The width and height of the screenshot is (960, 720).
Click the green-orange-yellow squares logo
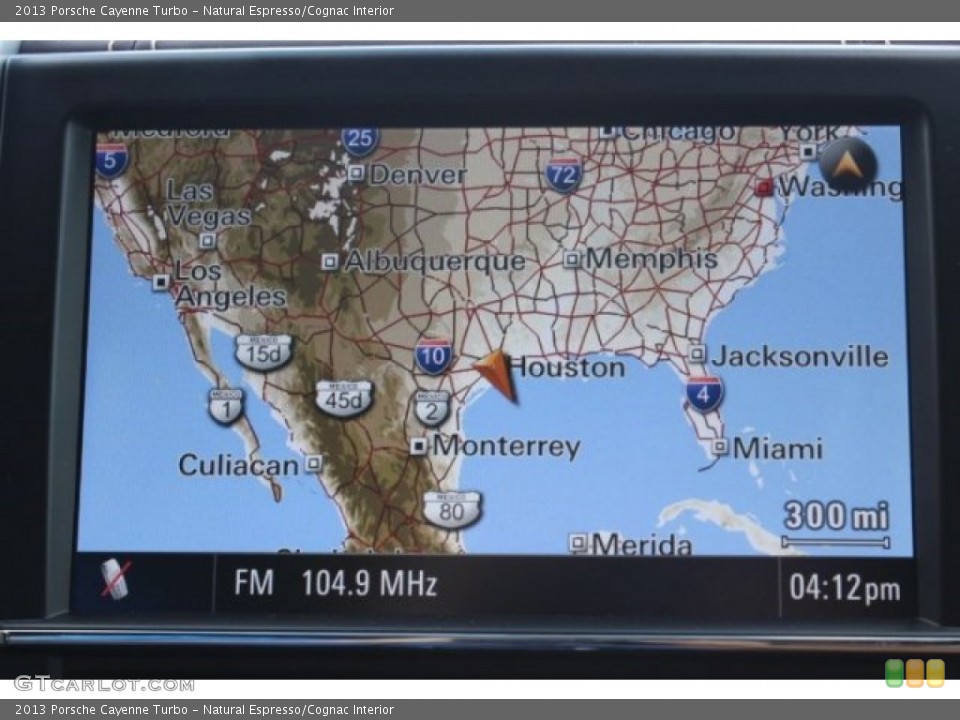coord(915,673)
